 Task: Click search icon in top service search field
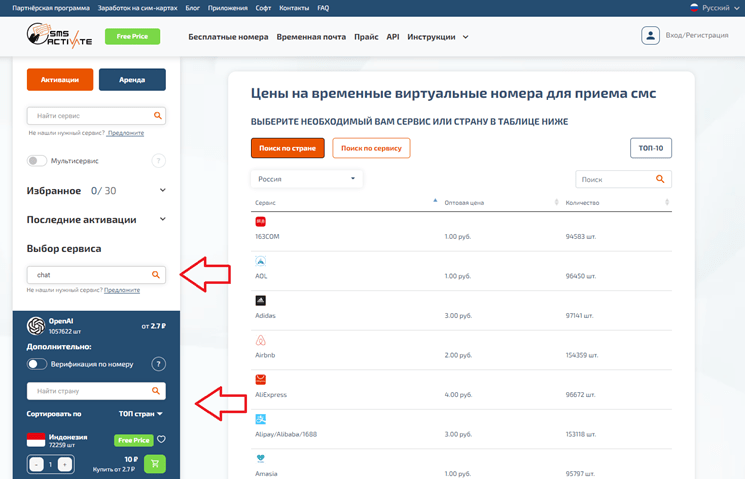tap(158, 115)
